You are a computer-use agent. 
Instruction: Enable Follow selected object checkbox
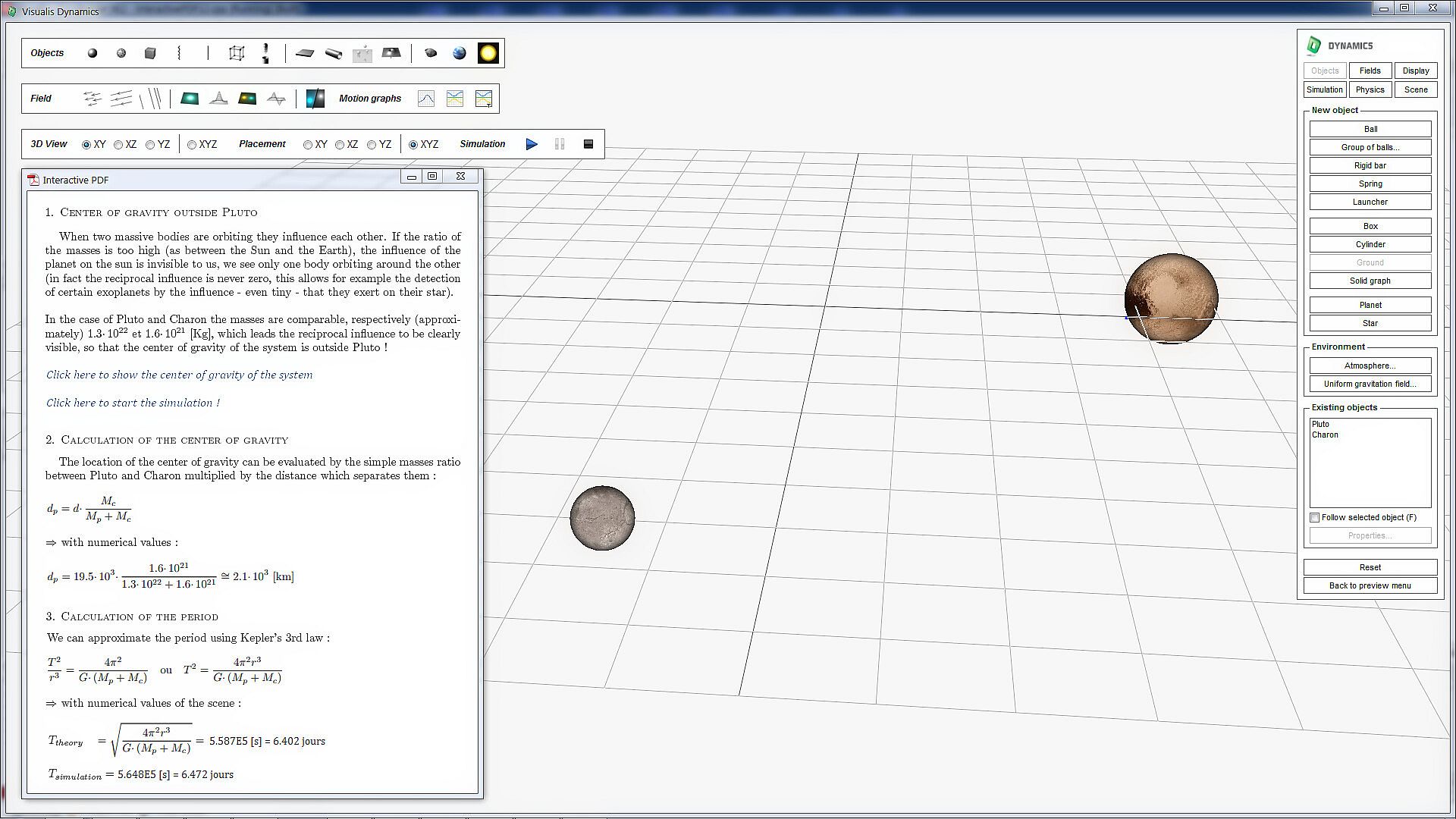click(x=1315, y=517)
